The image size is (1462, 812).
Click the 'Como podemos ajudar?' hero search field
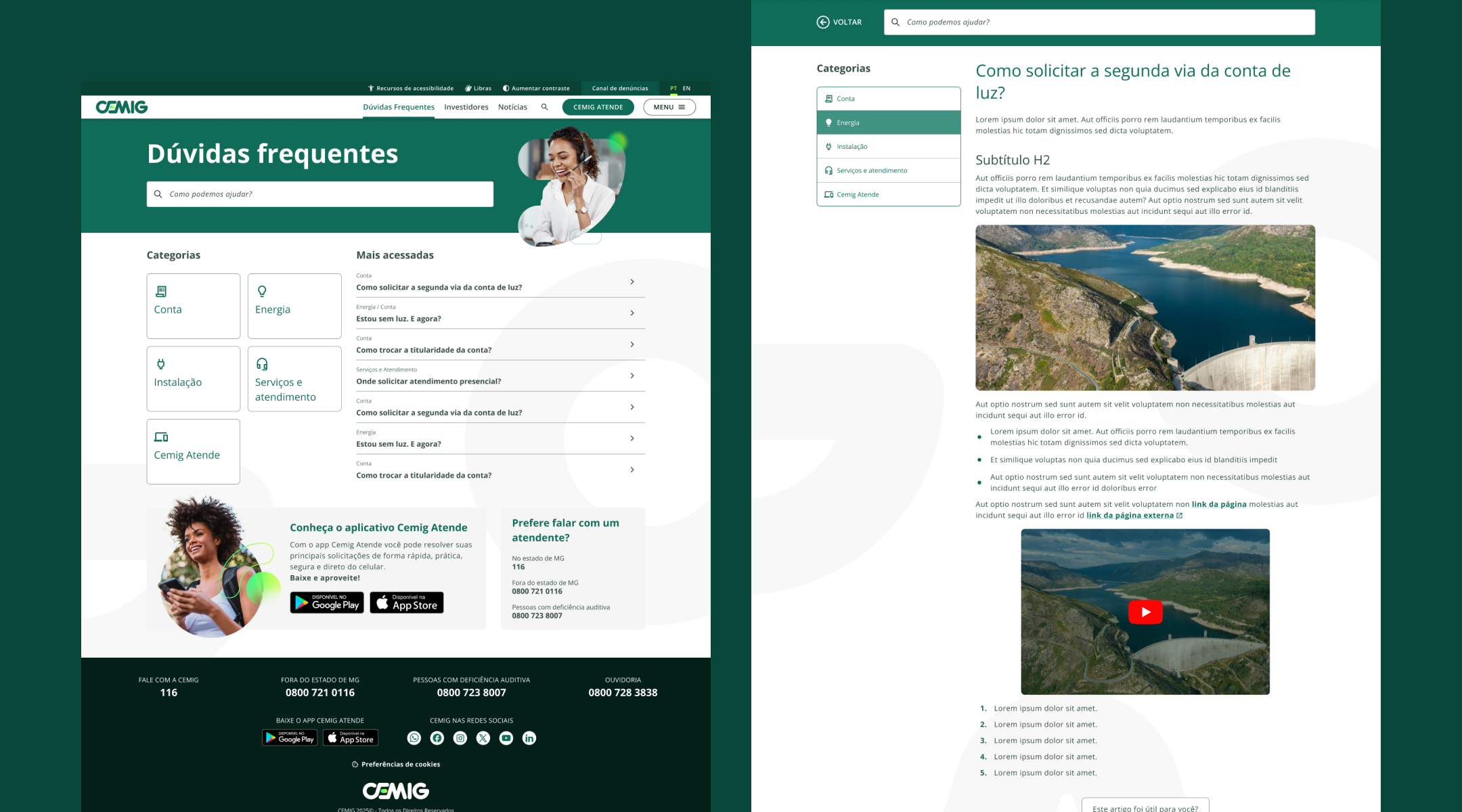click(x=319, y=194)
